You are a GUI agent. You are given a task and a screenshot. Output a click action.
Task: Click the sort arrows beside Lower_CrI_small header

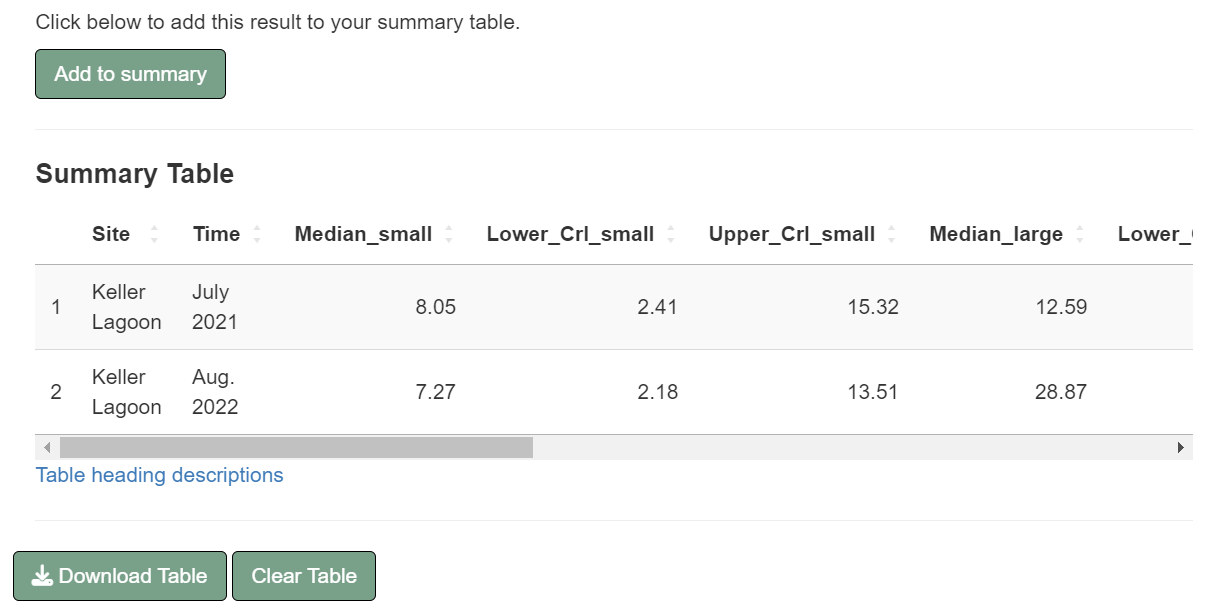pyautogui.click(x=671, y=234)
